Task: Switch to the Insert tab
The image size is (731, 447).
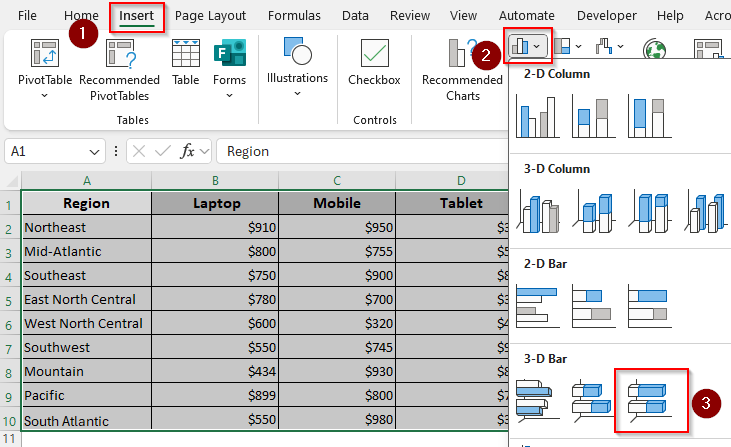Action: [x=136, y=16]
